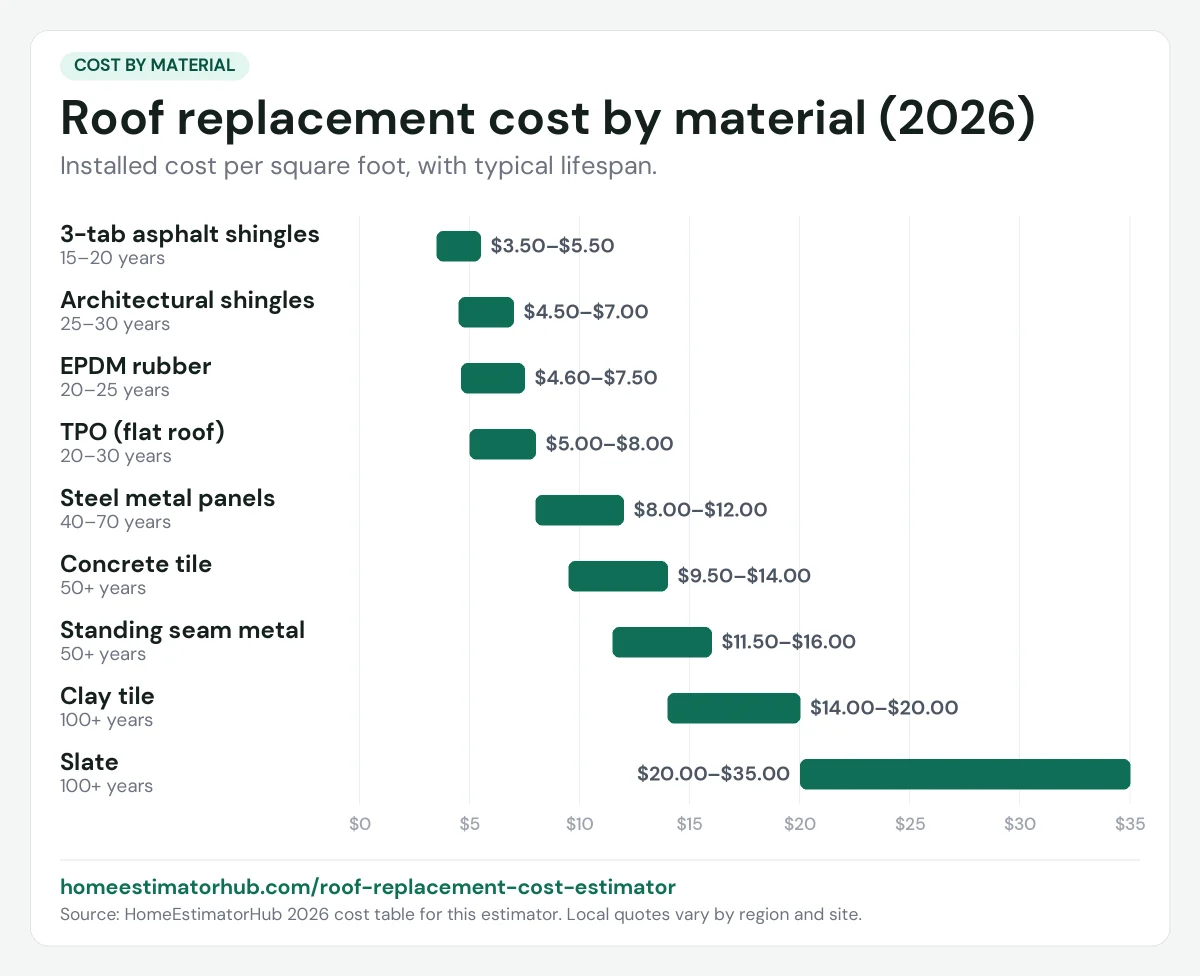Select the subtitle Installed cost per square foot
Viewport: 1200px width, 976px height.
pyautogui.click(x=358, y=166)
